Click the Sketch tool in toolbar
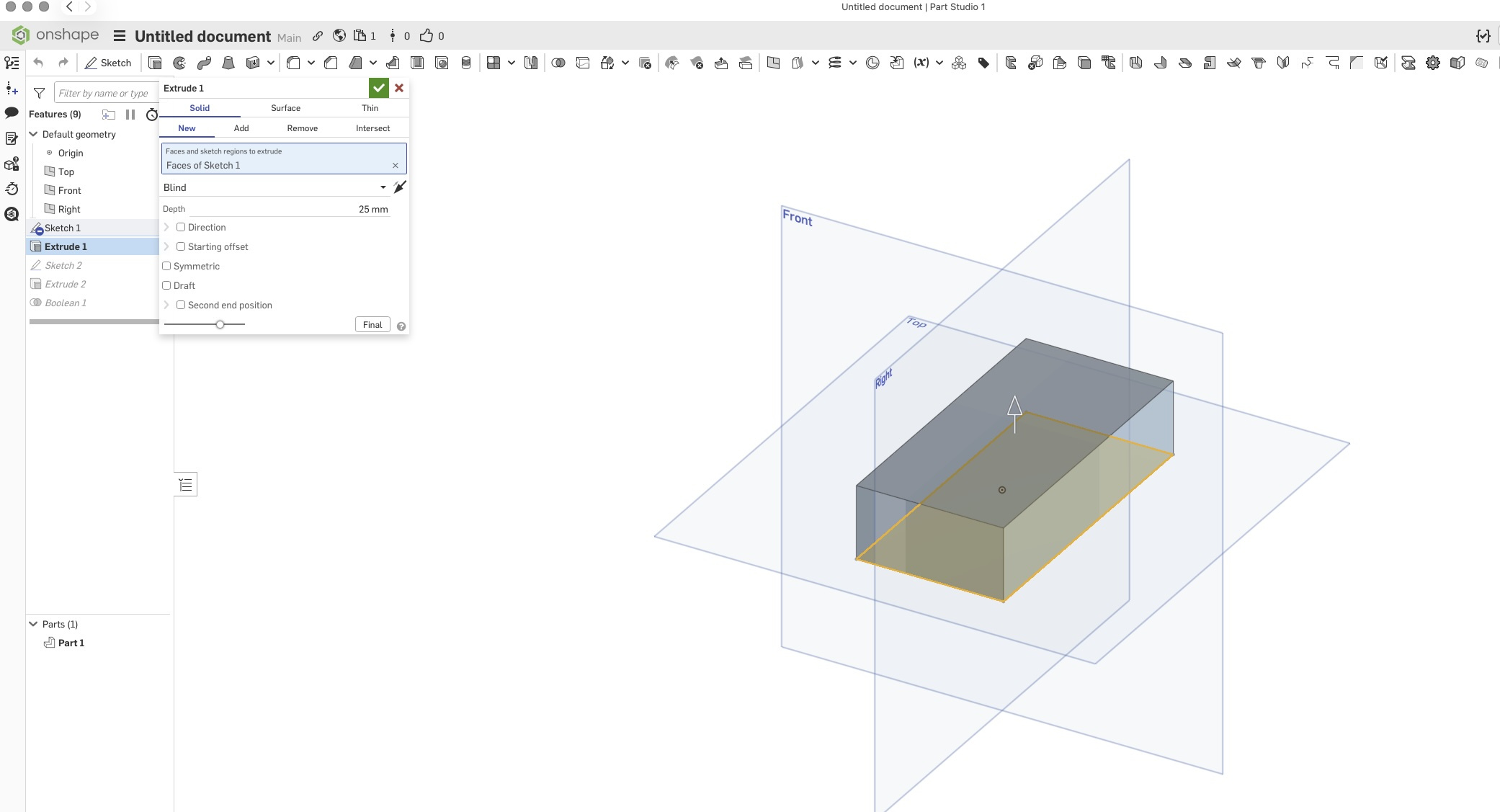 point(108,63)
